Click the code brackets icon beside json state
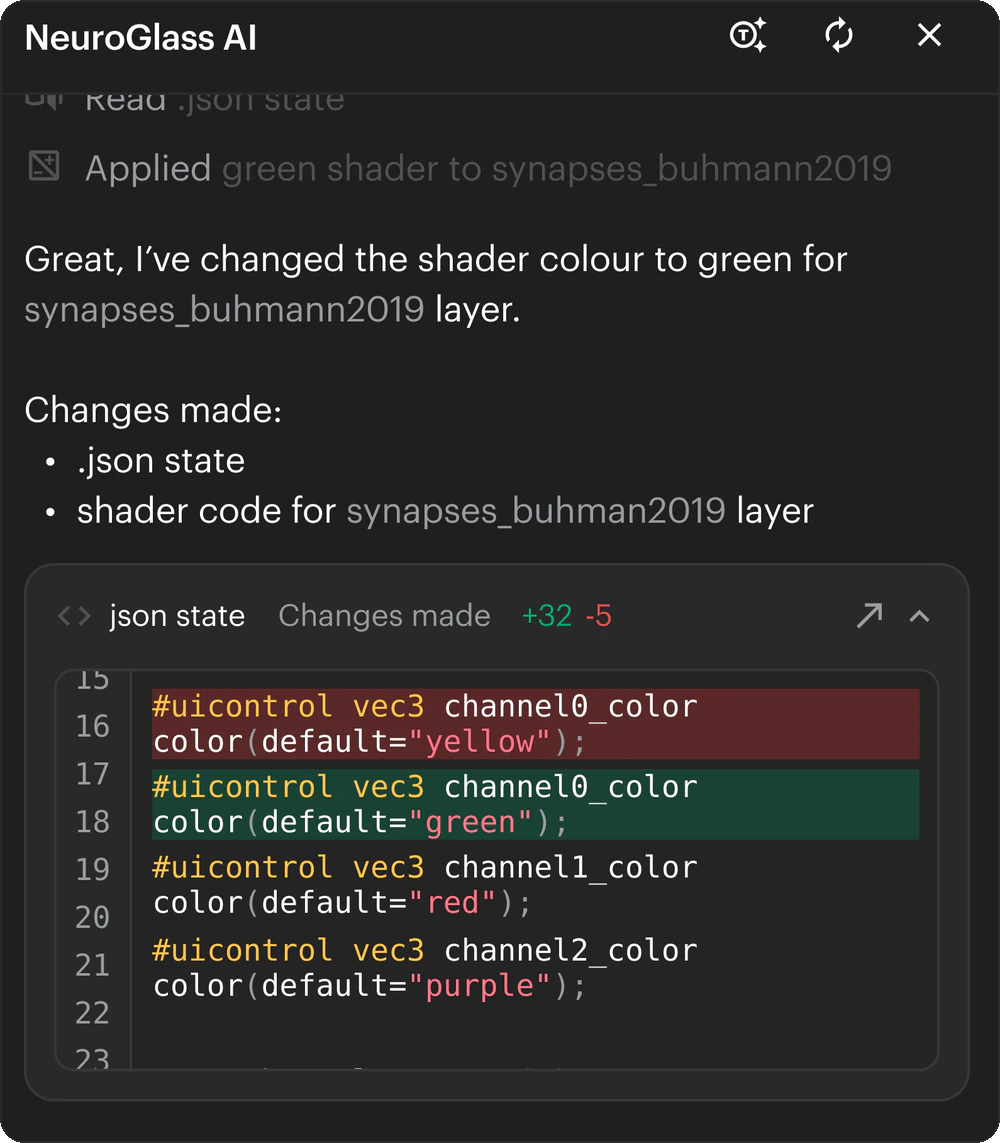Viewport: 1000px width, 1143px height. click(x=74, y=617)
